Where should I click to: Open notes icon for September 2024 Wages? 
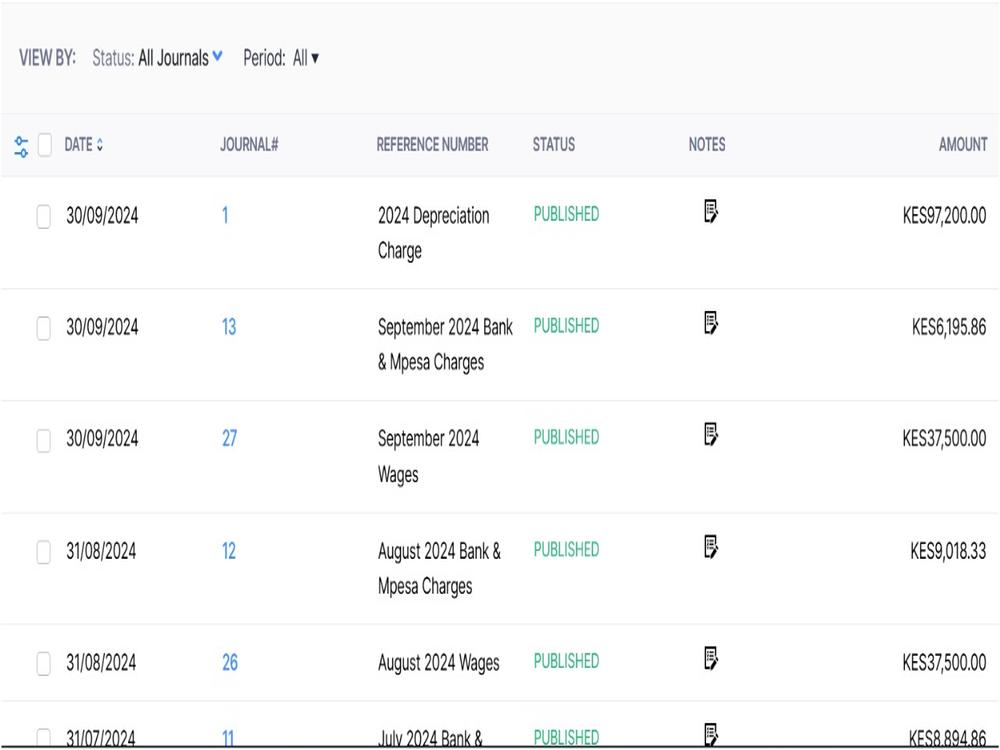(710, 434)
